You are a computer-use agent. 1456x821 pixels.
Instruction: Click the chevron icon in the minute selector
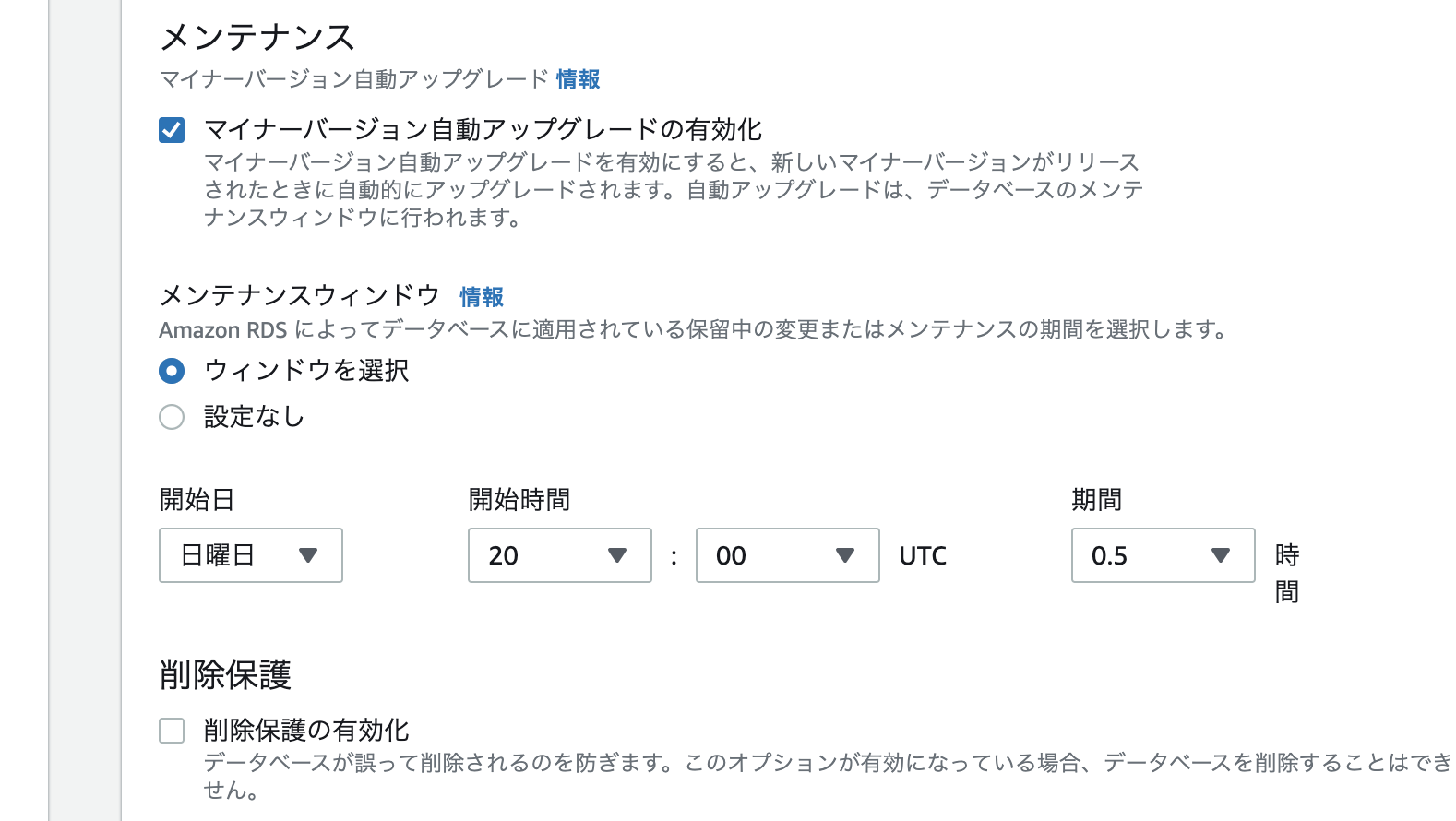tap(845, 555)
